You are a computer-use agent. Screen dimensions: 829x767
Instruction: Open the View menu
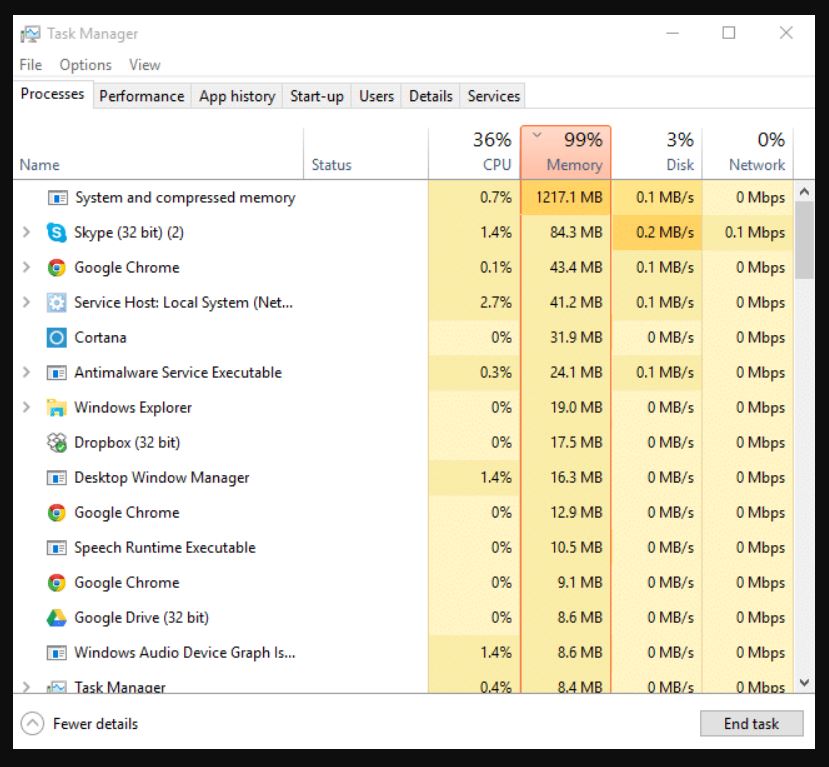(144, 65)
